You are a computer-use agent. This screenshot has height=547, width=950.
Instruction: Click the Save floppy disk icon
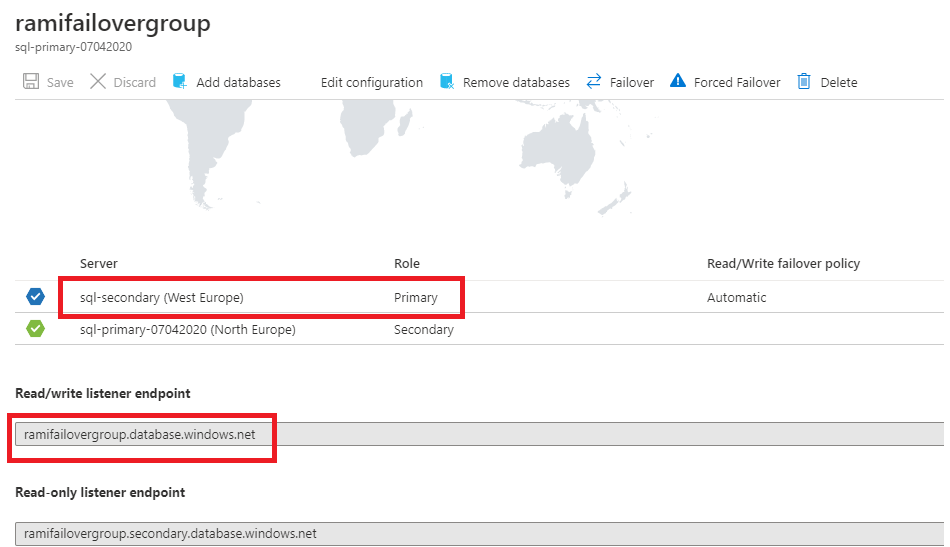point(31,82)
